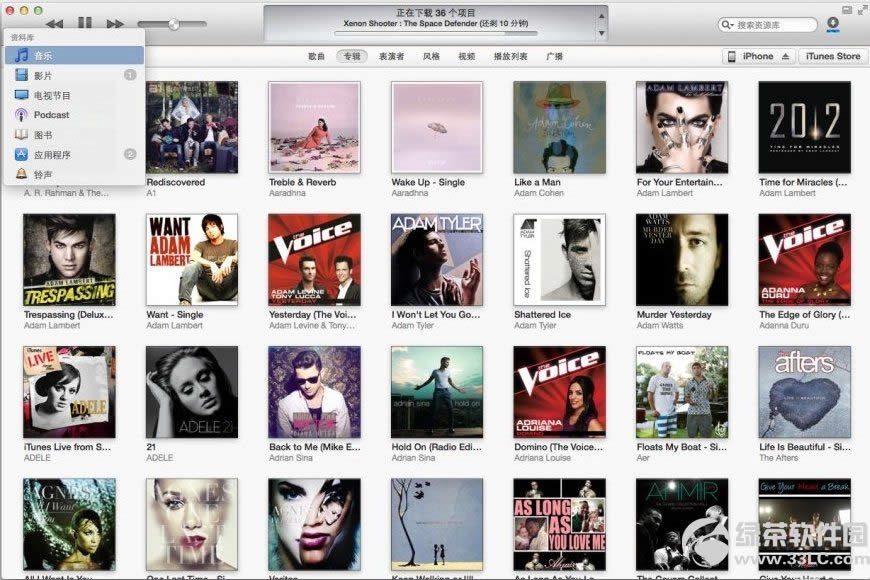Click the music note icon beside 音乐

[21, 55]
